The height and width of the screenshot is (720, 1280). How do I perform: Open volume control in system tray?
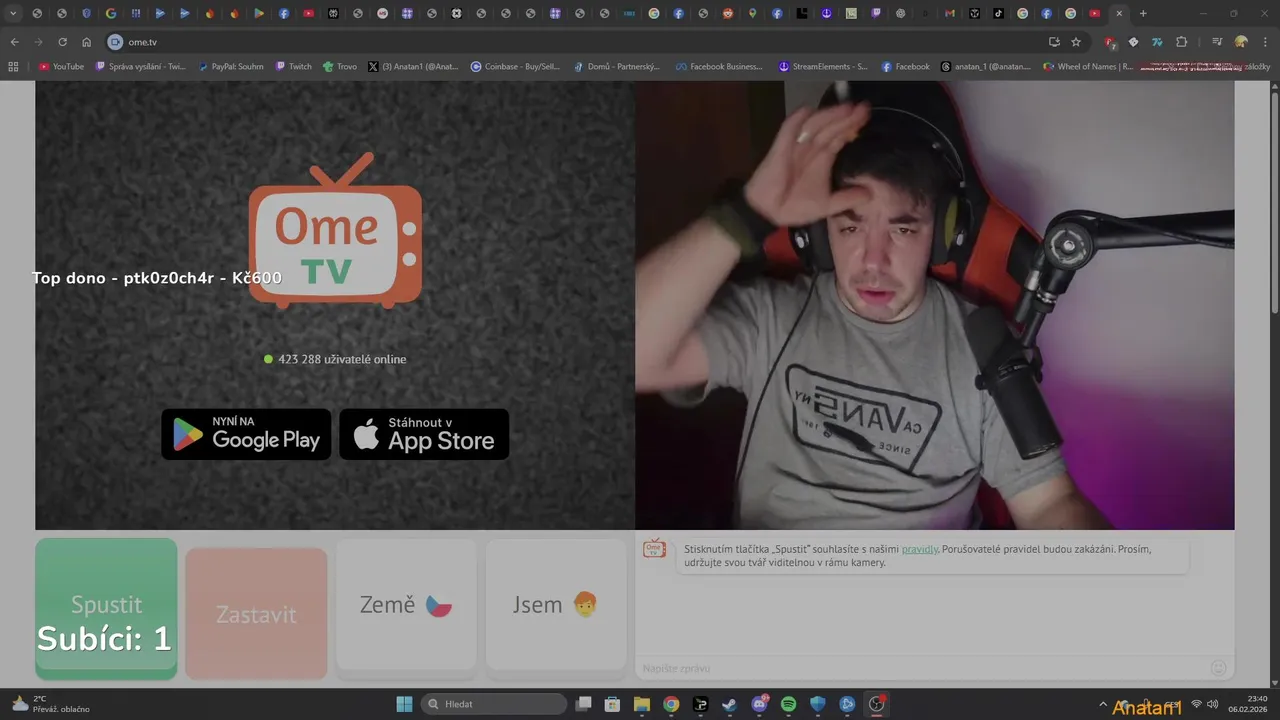[1213, 704]
